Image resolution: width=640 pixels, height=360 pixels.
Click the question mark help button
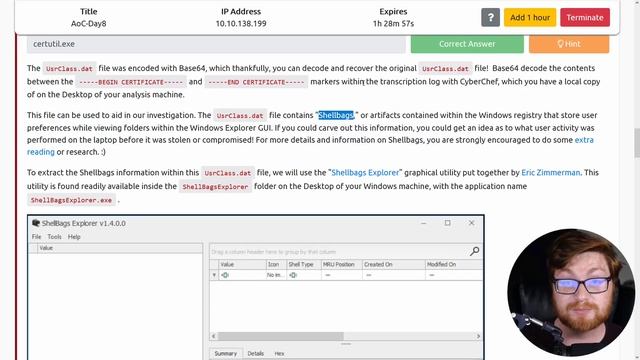pyautogui.click(x=490, y=18)
